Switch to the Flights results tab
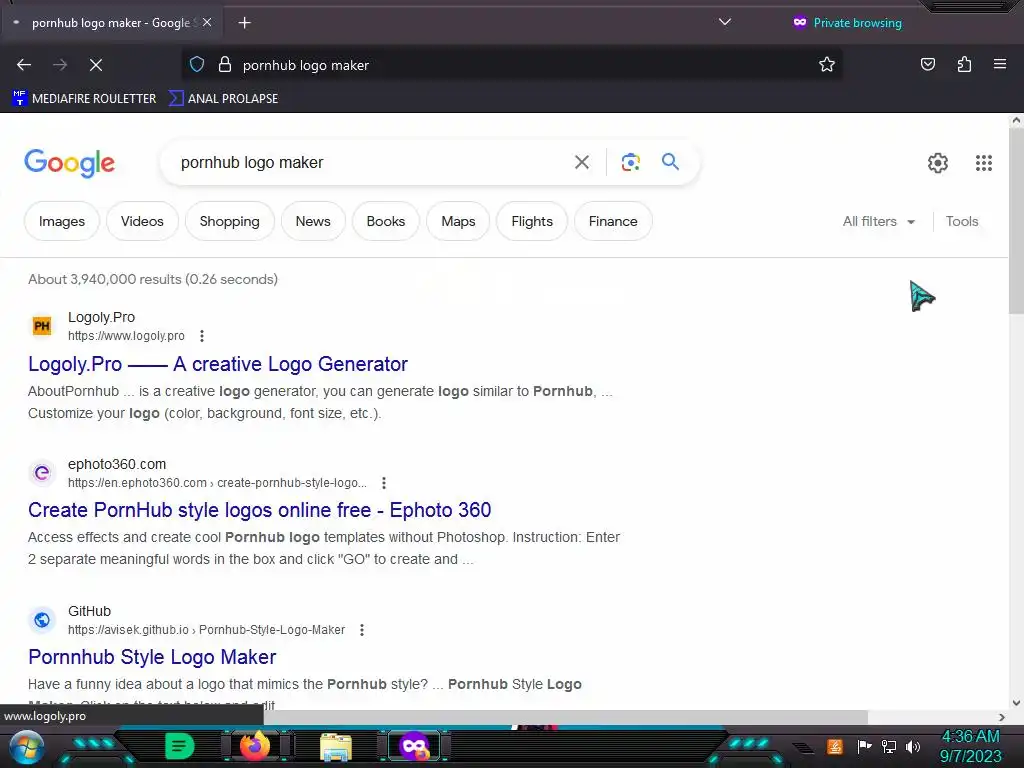Image resolution: width=1024 pixels, height=768 pixels. tap(532, 221)
